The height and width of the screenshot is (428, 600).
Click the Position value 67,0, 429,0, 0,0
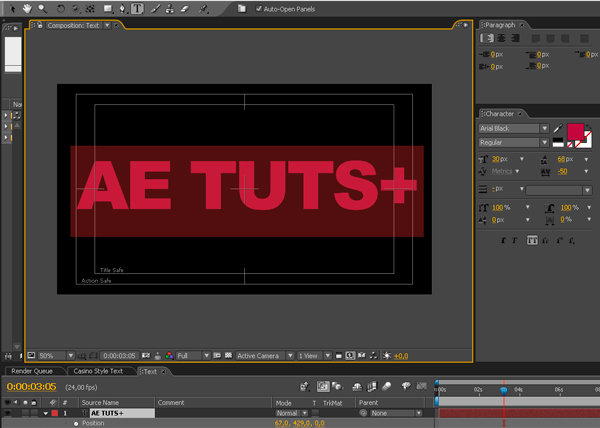299,423
